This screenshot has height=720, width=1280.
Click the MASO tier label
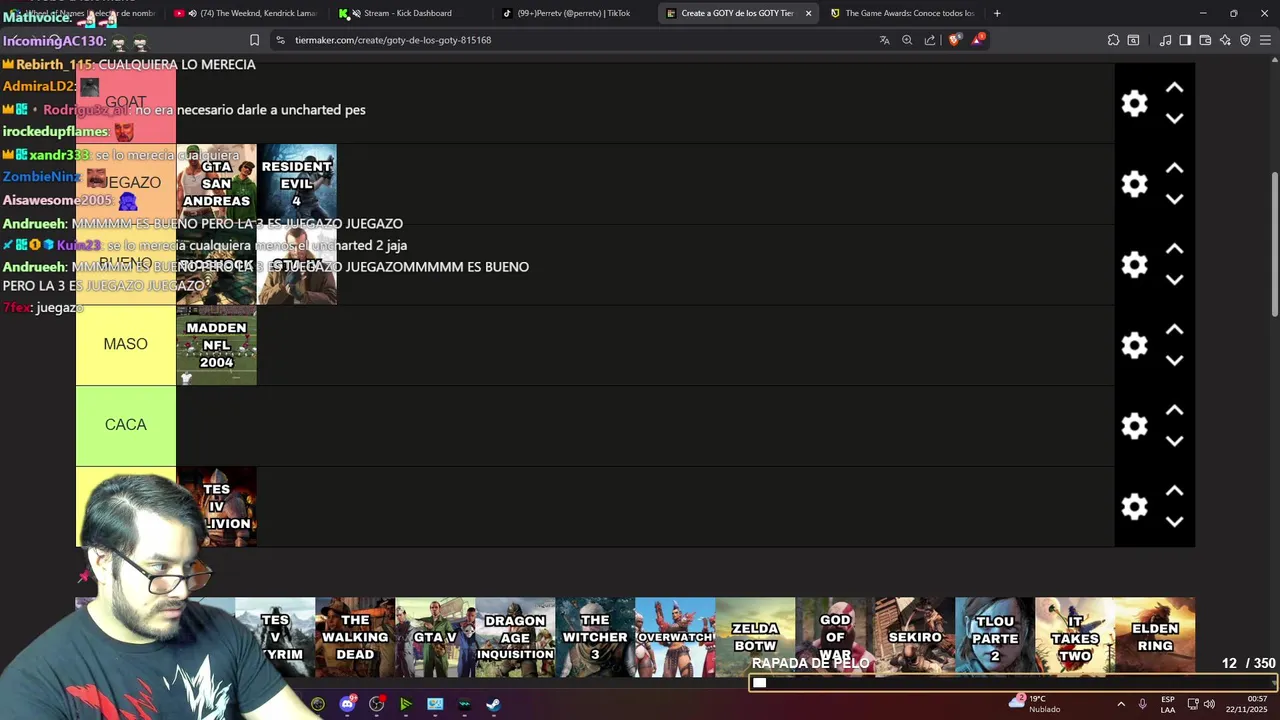coord(126,345)
